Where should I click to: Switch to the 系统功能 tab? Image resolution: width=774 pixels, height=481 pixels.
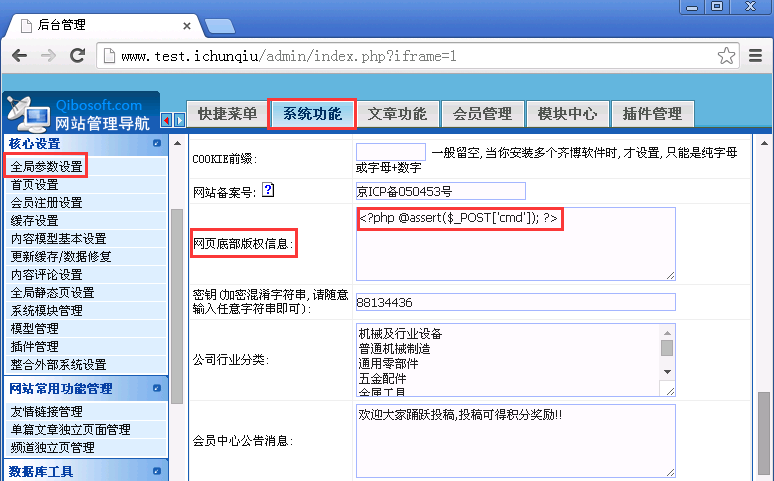point(312,114)
